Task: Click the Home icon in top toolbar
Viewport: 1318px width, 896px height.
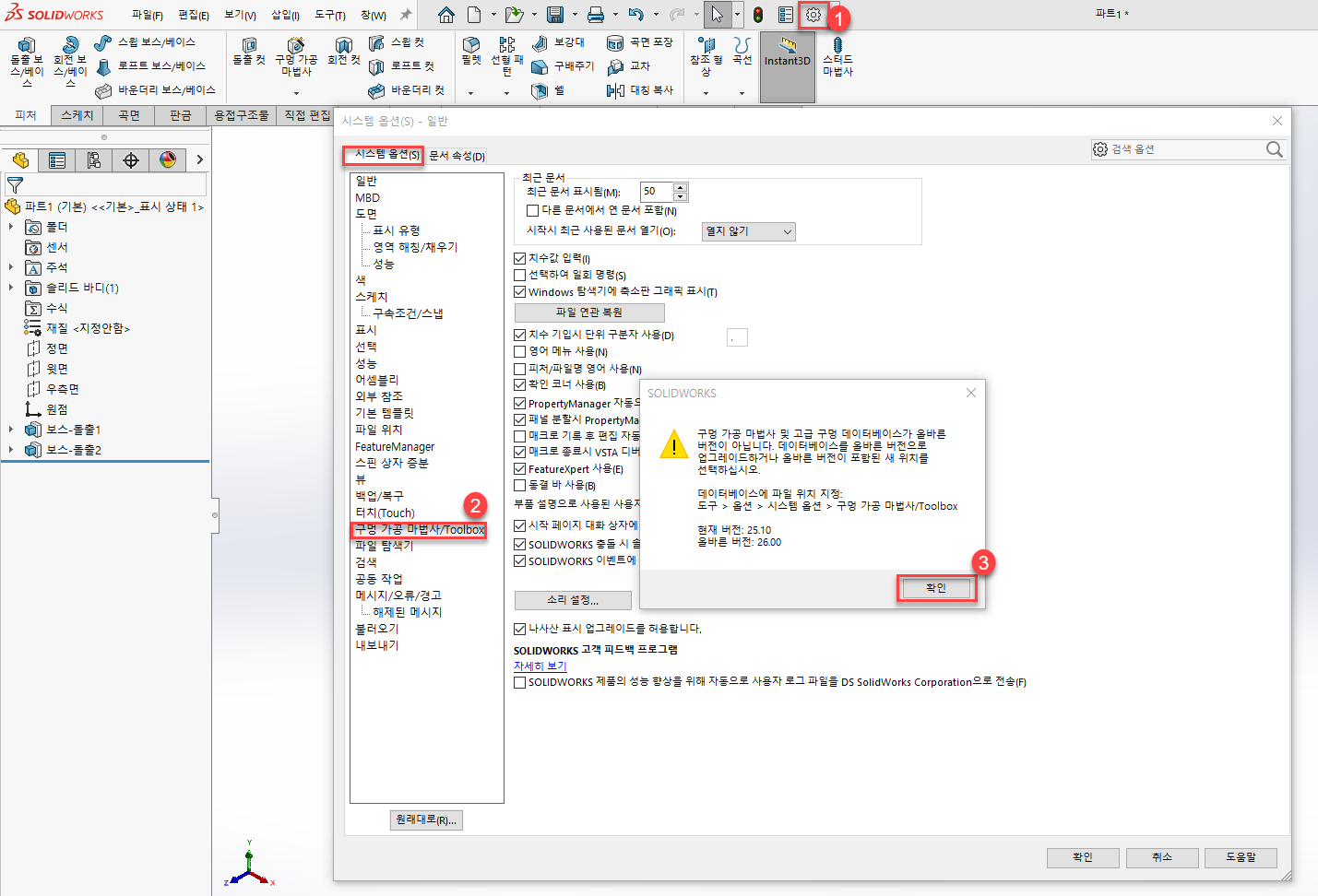Action: click(x=446, y=15)
